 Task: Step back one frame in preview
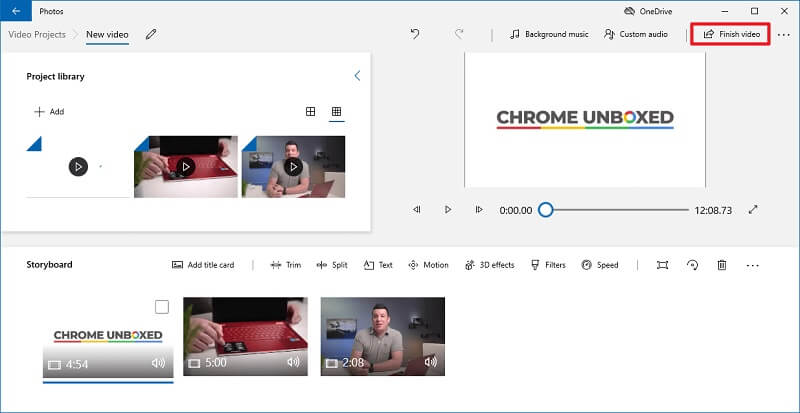click(417, 209)
